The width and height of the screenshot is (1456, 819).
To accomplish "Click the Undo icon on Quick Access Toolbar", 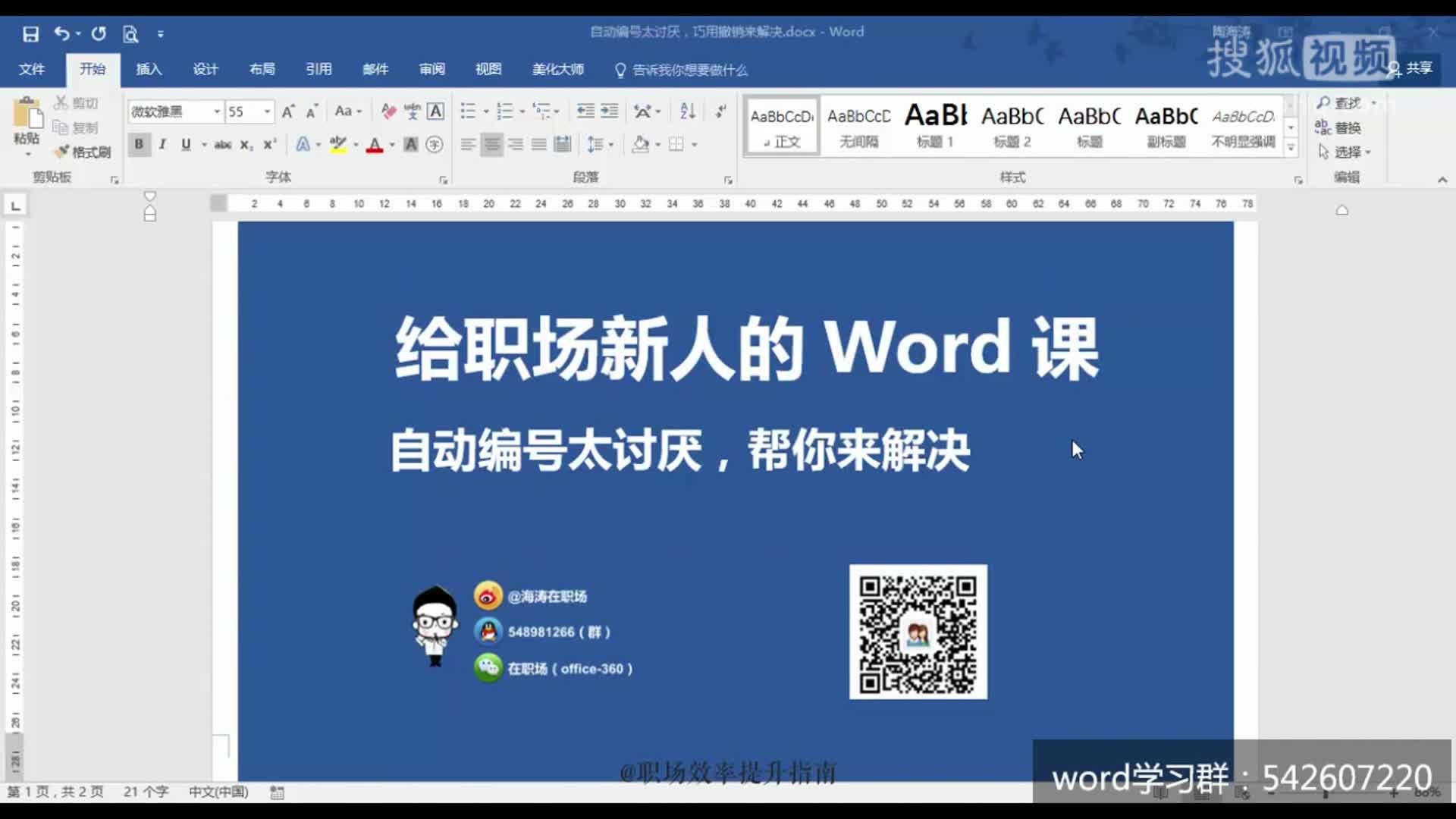I will pyautogui.click(x=62, y=34).
